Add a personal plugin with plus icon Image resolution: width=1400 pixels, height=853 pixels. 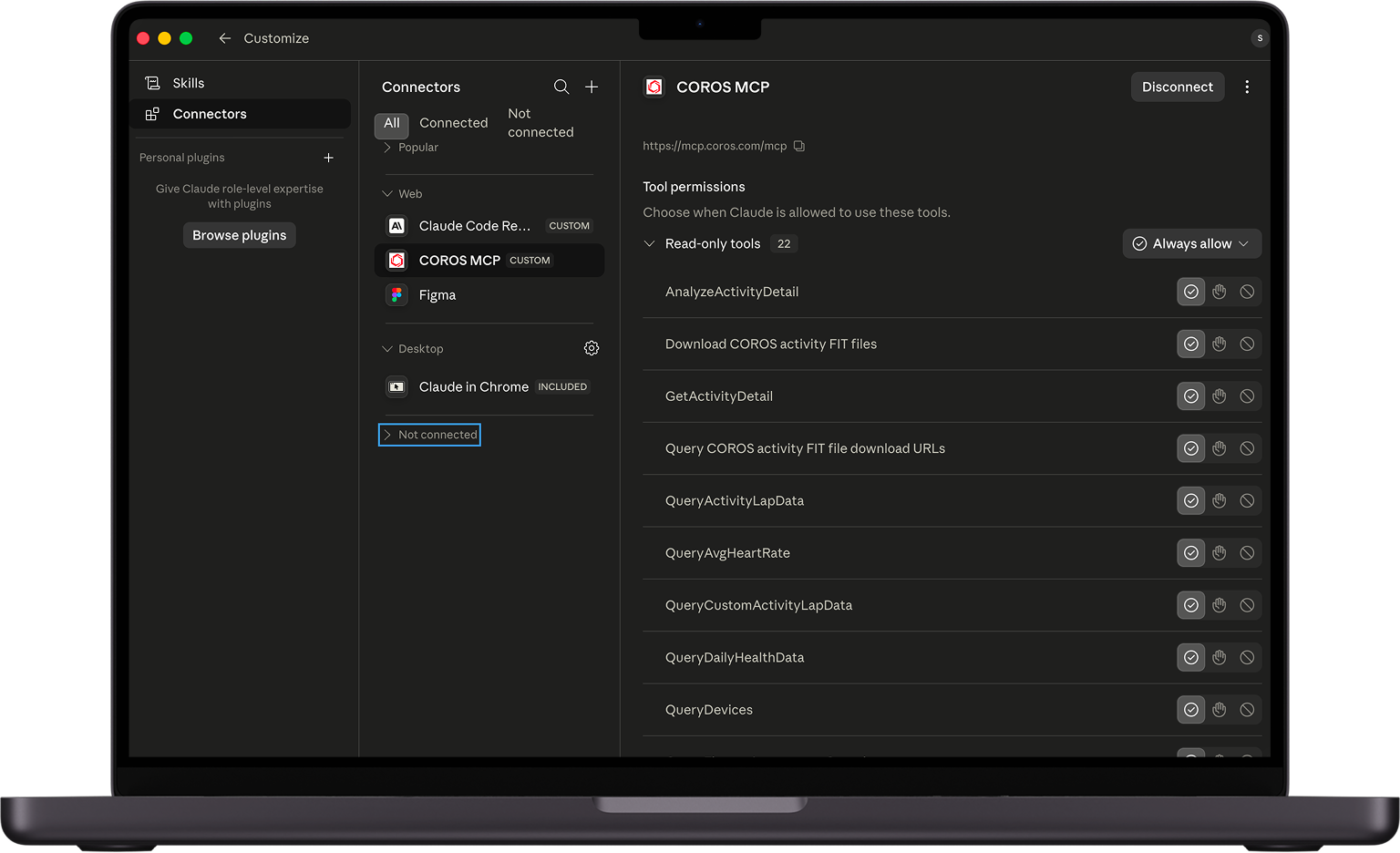click(329, 158)
